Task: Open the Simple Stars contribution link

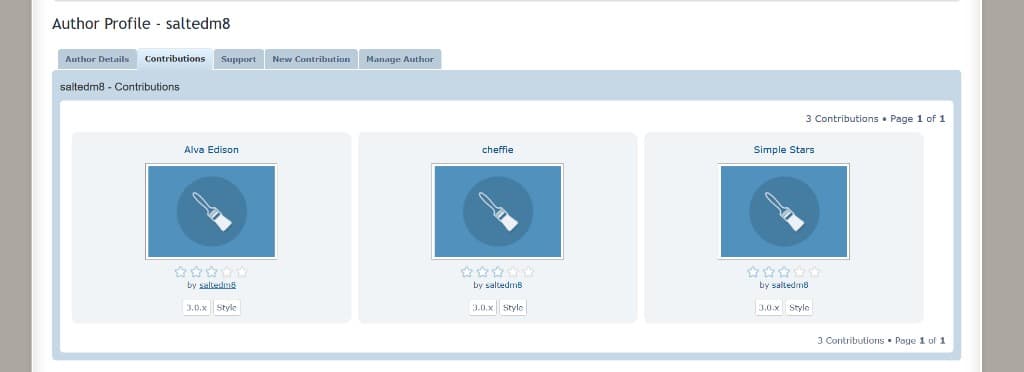Action: tap(784, 149)
